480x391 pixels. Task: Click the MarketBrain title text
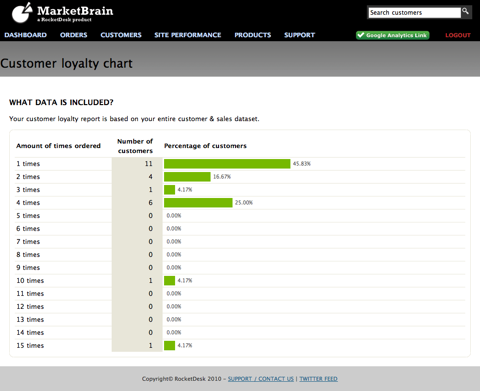coord(75,11)
